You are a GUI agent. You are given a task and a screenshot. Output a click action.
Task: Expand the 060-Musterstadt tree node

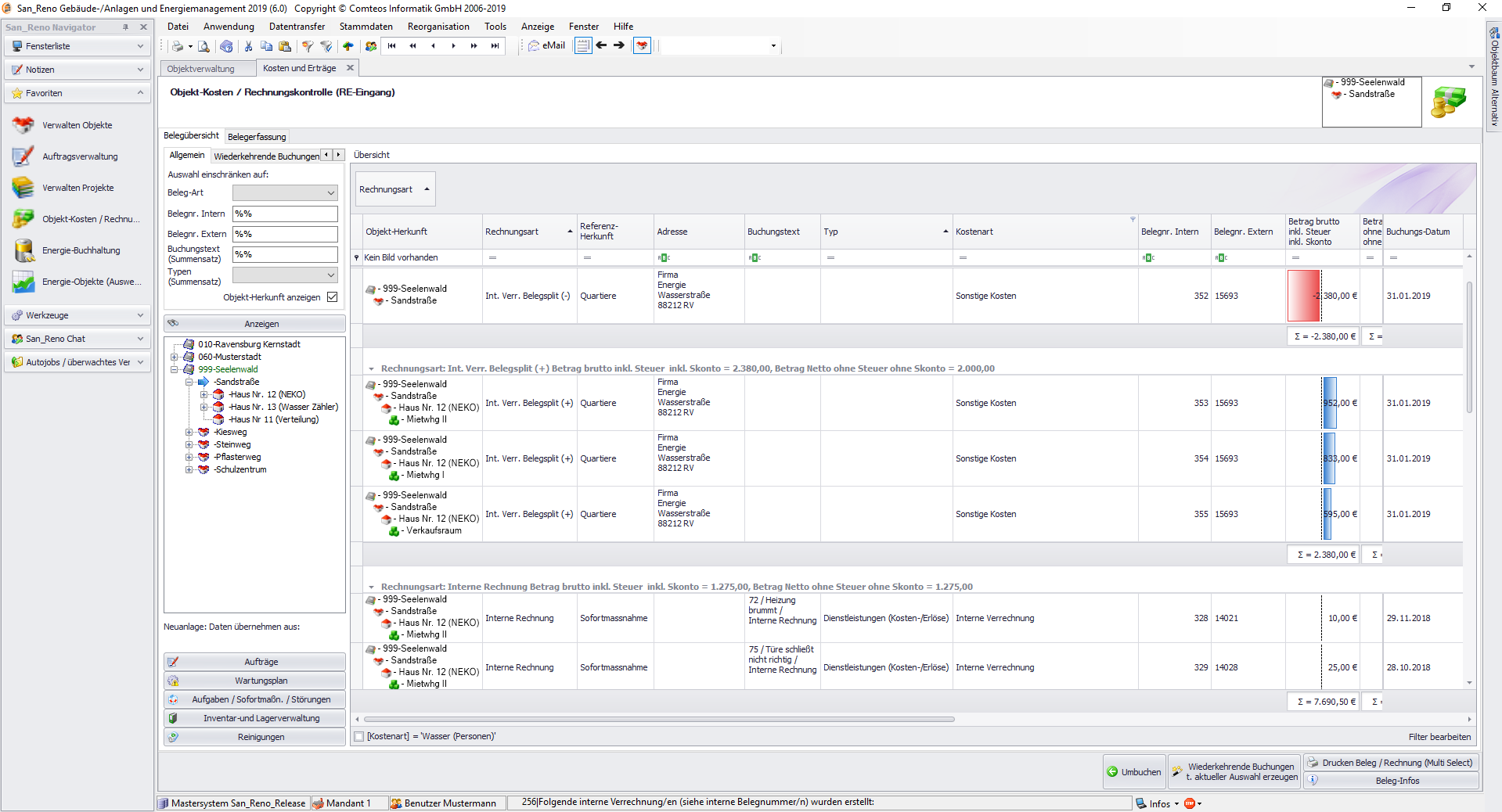(175, 357)
